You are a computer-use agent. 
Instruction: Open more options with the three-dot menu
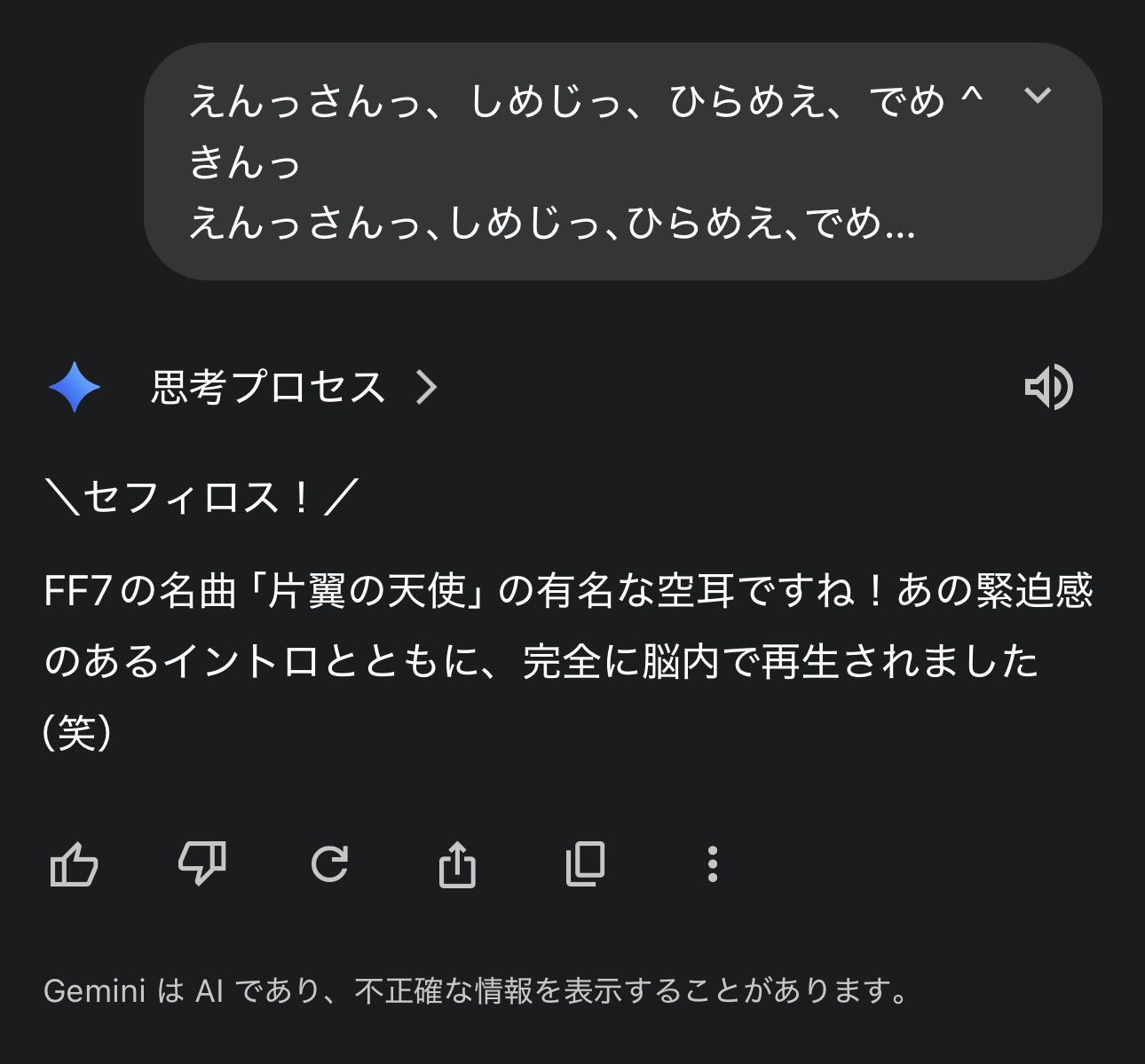712,863
